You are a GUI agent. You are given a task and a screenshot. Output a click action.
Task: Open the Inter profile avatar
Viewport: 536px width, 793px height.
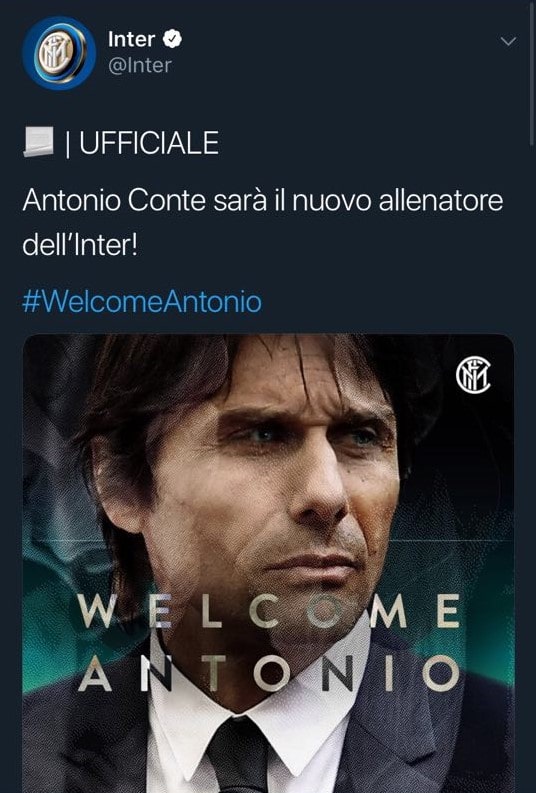coord(59,53)
